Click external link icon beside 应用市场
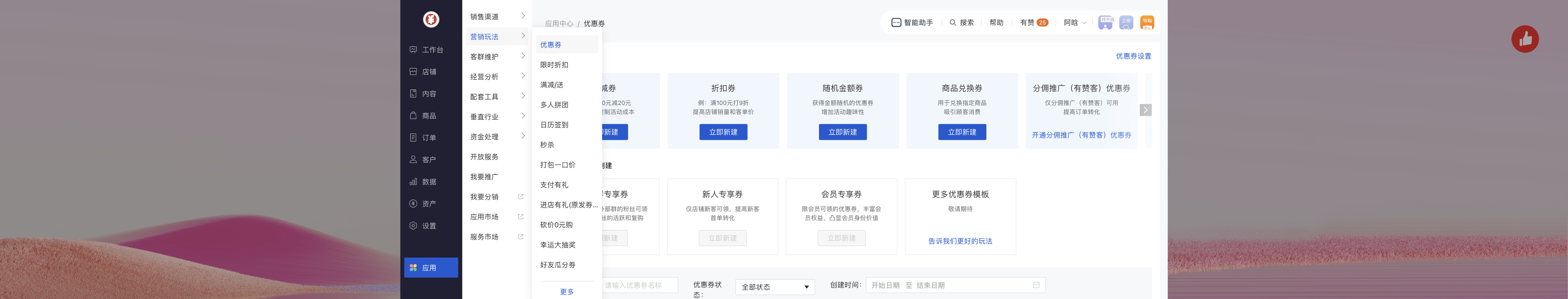 point(520,217)
